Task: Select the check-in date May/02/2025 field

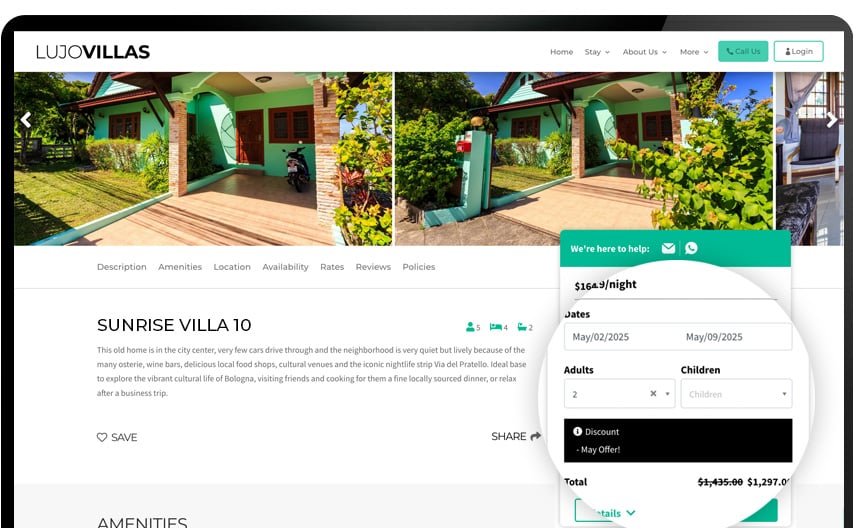Action: [x=601, y=337]
